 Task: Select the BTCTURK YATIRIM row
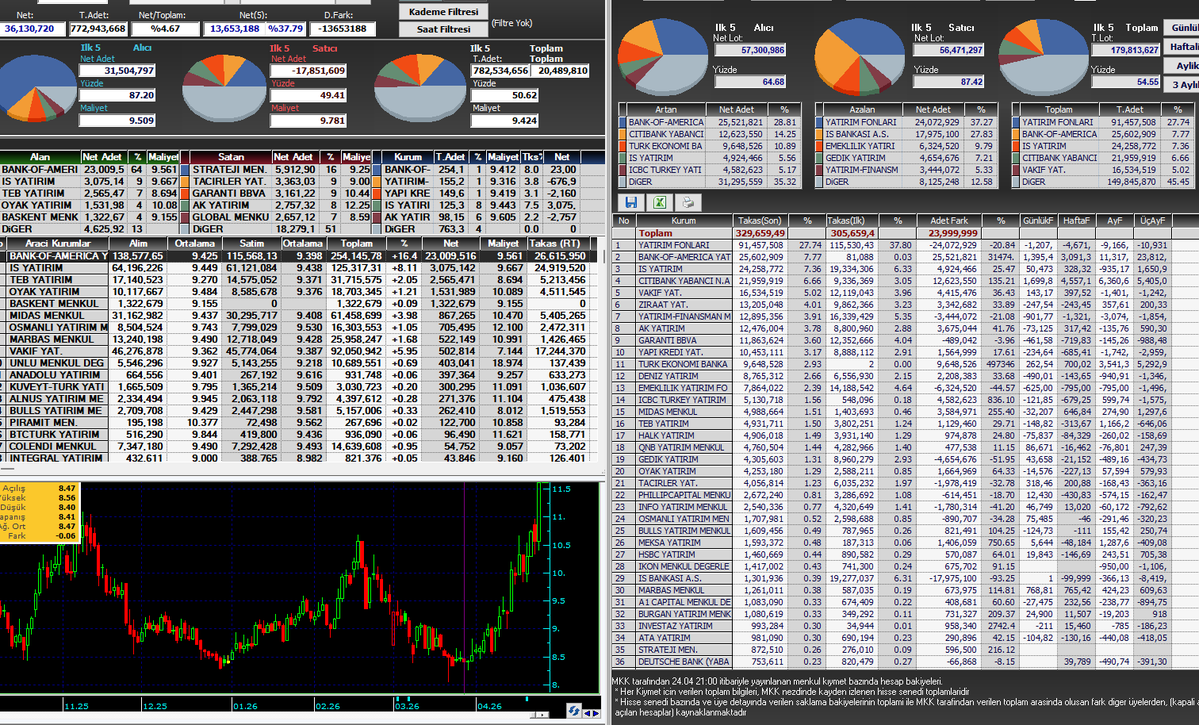[x=297, y=434]
